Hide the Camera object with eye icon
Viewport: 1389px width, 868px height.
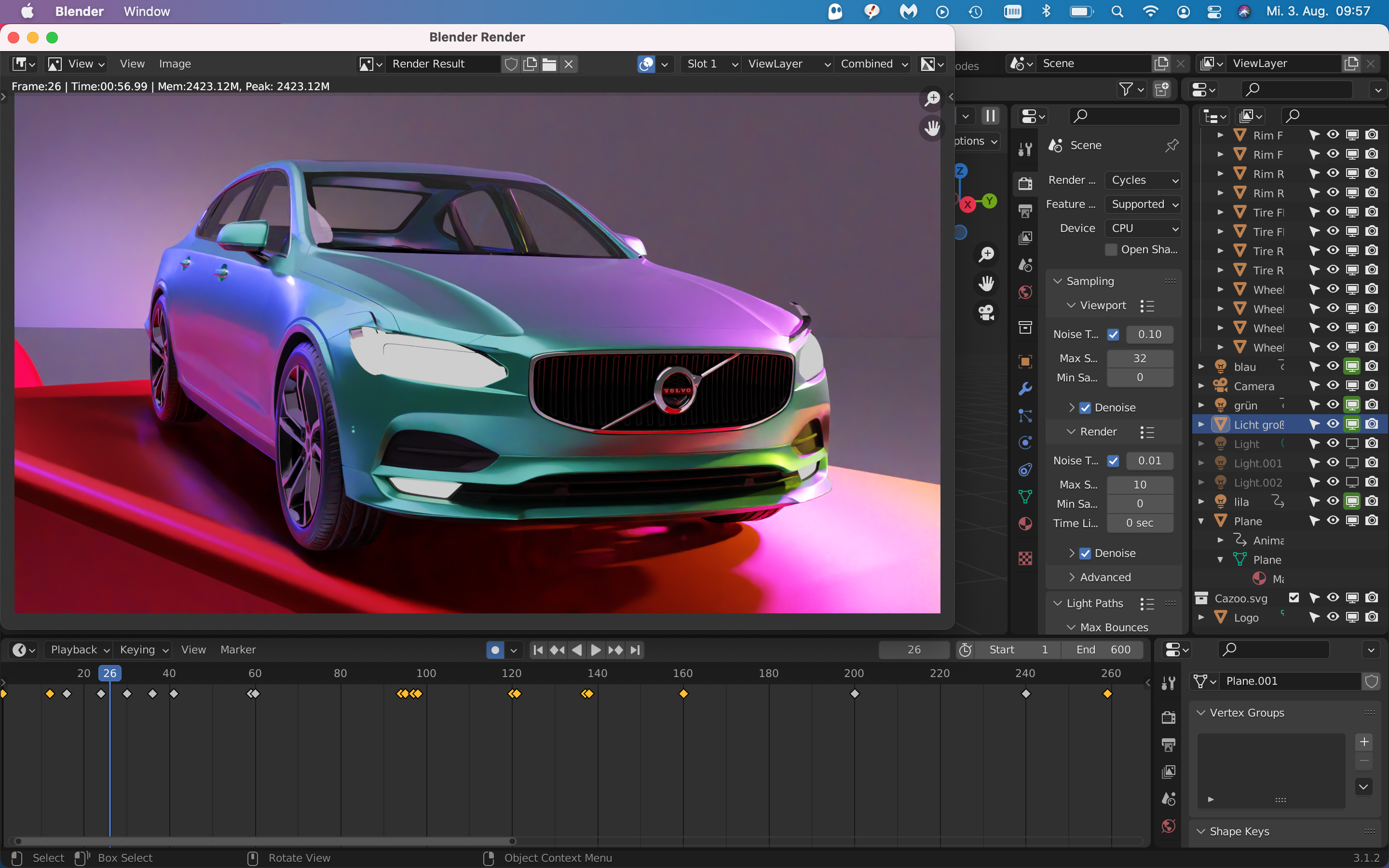point(1333,386)
